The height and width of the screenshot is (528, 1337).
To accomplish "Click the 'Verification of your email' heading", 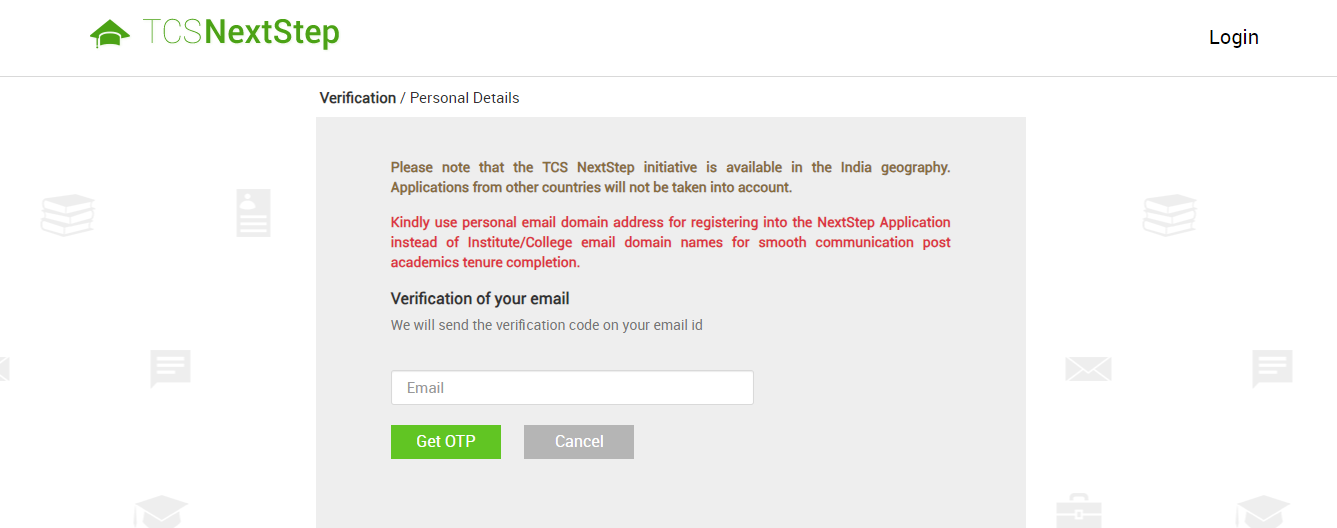I will (480, 299).
